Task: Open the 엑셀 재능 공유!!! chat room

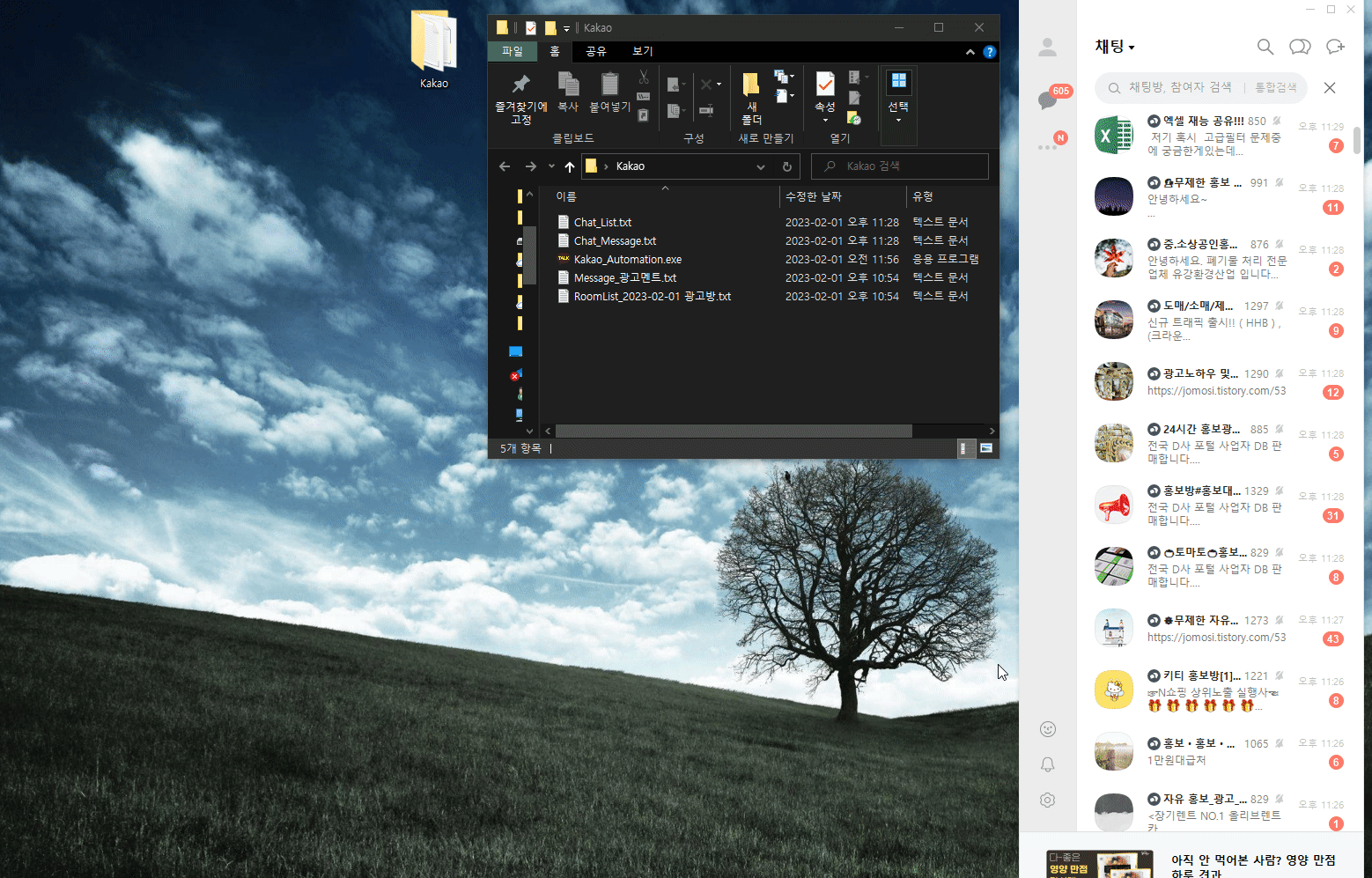Action: [x=1221, y=136]
